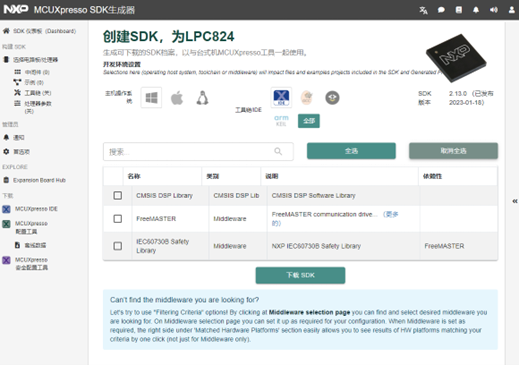Click the middleware grid icon in sidebar
This screenshot has height=365, width=519.
(17, 72)
